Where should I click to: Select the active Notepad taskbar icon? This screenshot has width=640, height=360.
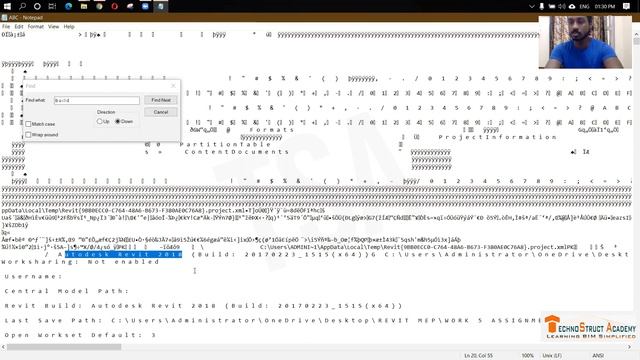pos(161,6)
